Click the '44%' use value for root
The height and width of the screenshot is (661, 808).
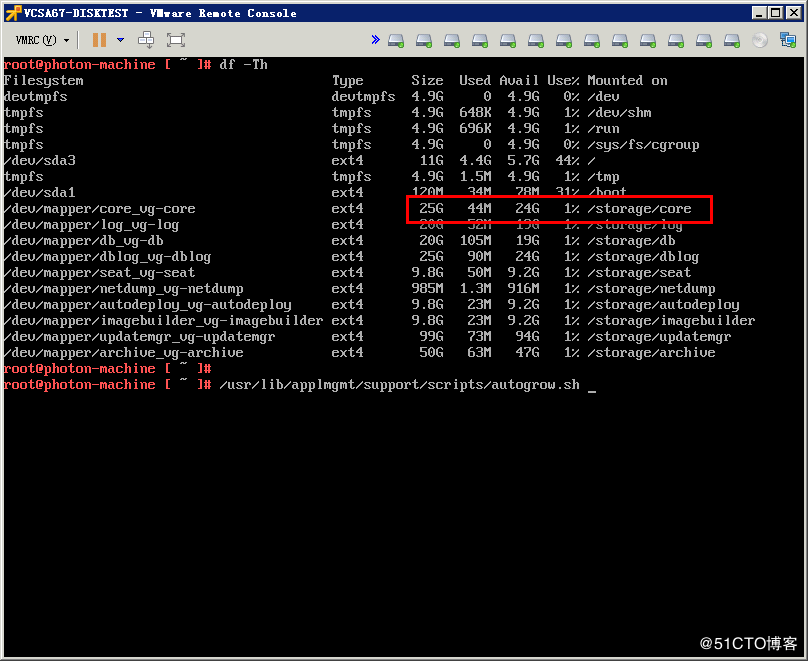click(x=567, y=161)
